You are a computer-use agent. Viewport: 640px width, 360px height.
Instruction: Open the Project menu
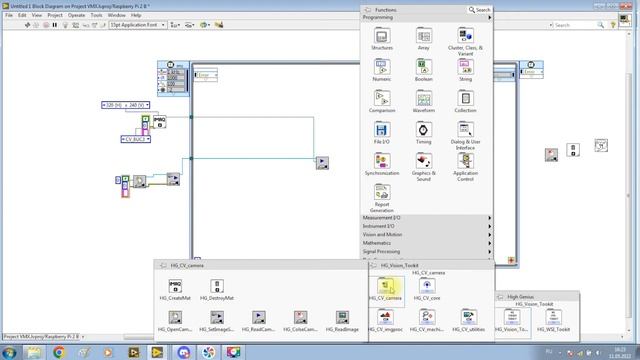55,15
